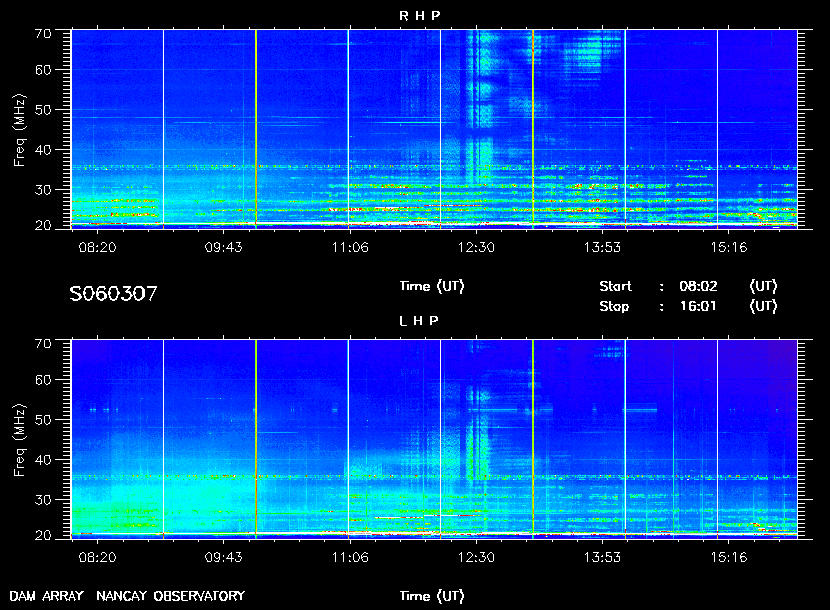Click the 30 MHz label on LHP axis

tap(43, 500)
